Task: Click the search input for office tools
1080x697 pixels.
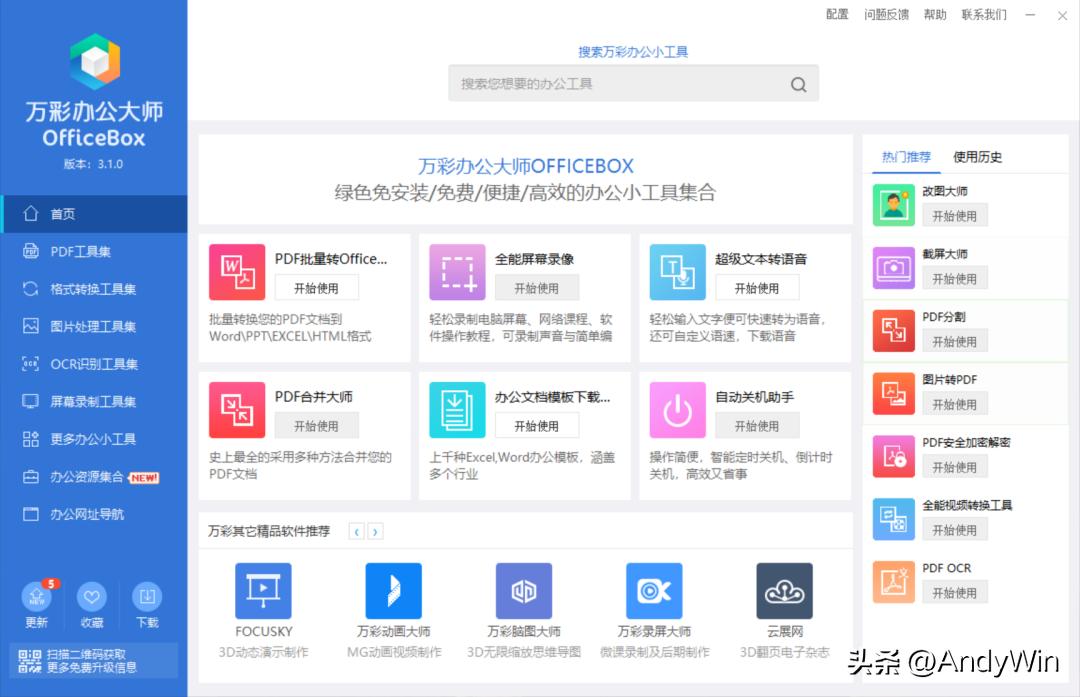Action: (620, 83)
